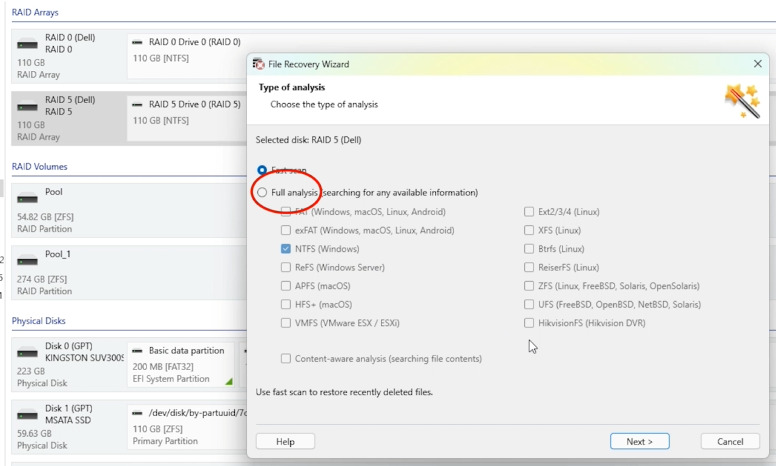This screenshot has width=776, height=466.
Task: Click the 223 GB size under Disk 0
Action: click(x=31, y=371)
